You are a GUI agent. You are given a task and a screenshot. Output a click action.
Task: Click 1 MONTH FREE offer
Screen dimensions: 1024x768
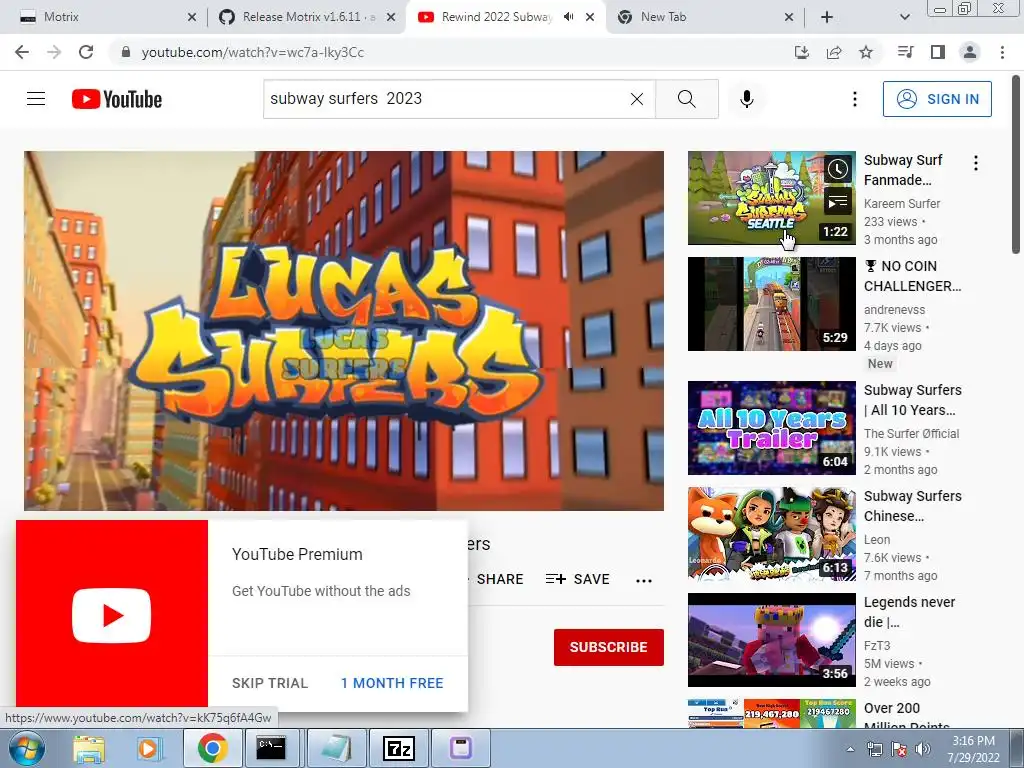tap(392, 683)
